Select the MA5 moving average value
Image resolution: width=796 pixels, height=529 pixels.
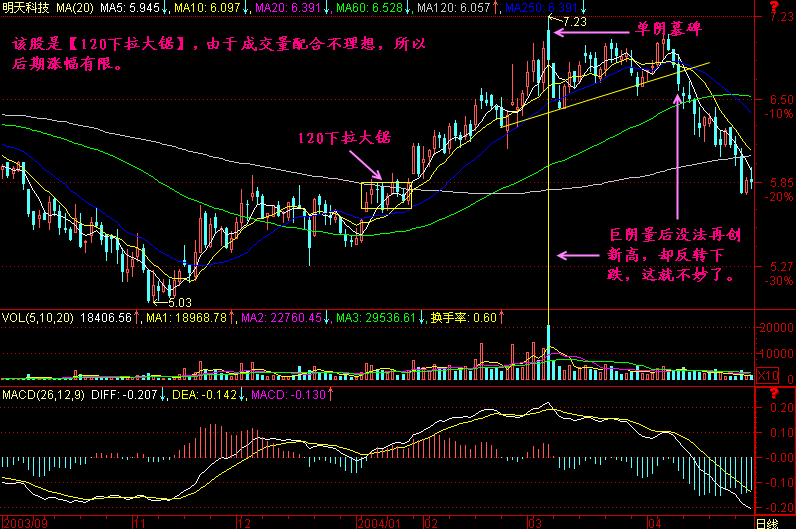[x=131, y=7]
